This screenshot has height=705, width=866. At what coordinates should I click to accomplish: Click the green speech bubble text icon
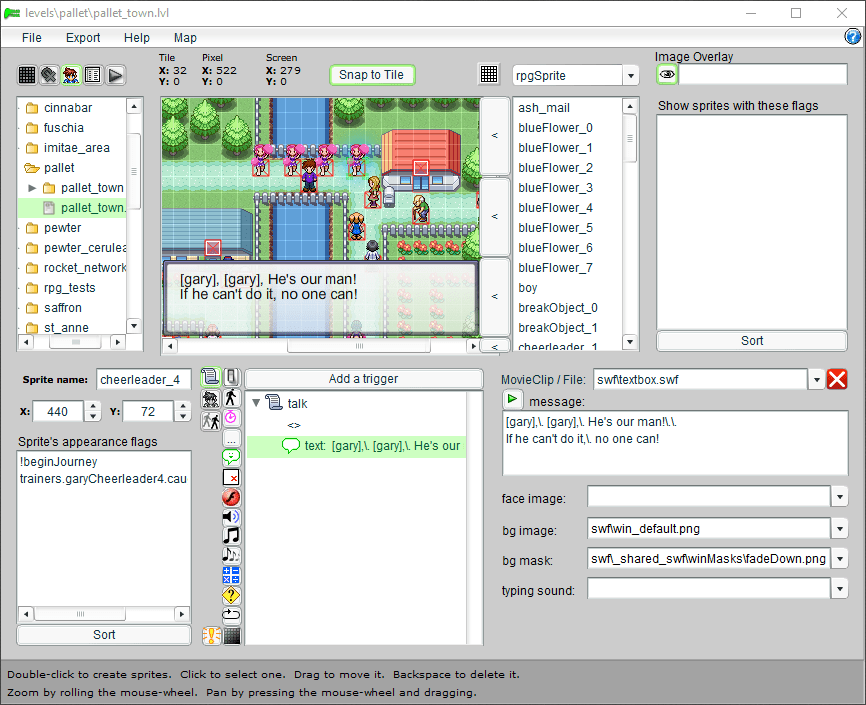coord(231,457)
